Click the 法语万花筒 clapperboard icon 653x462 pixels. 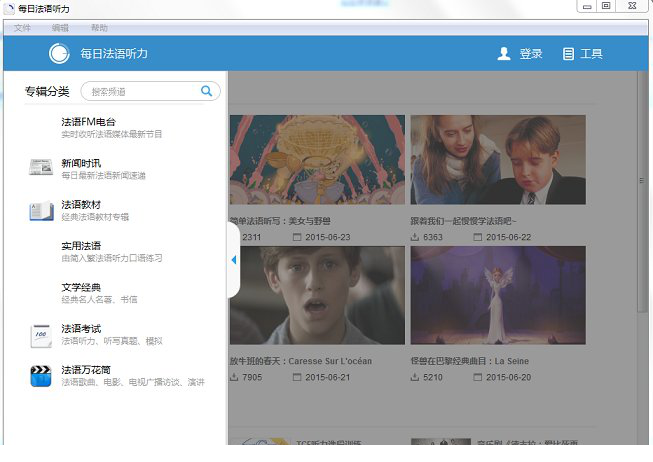pyautogui.click(x=41, y=375)
